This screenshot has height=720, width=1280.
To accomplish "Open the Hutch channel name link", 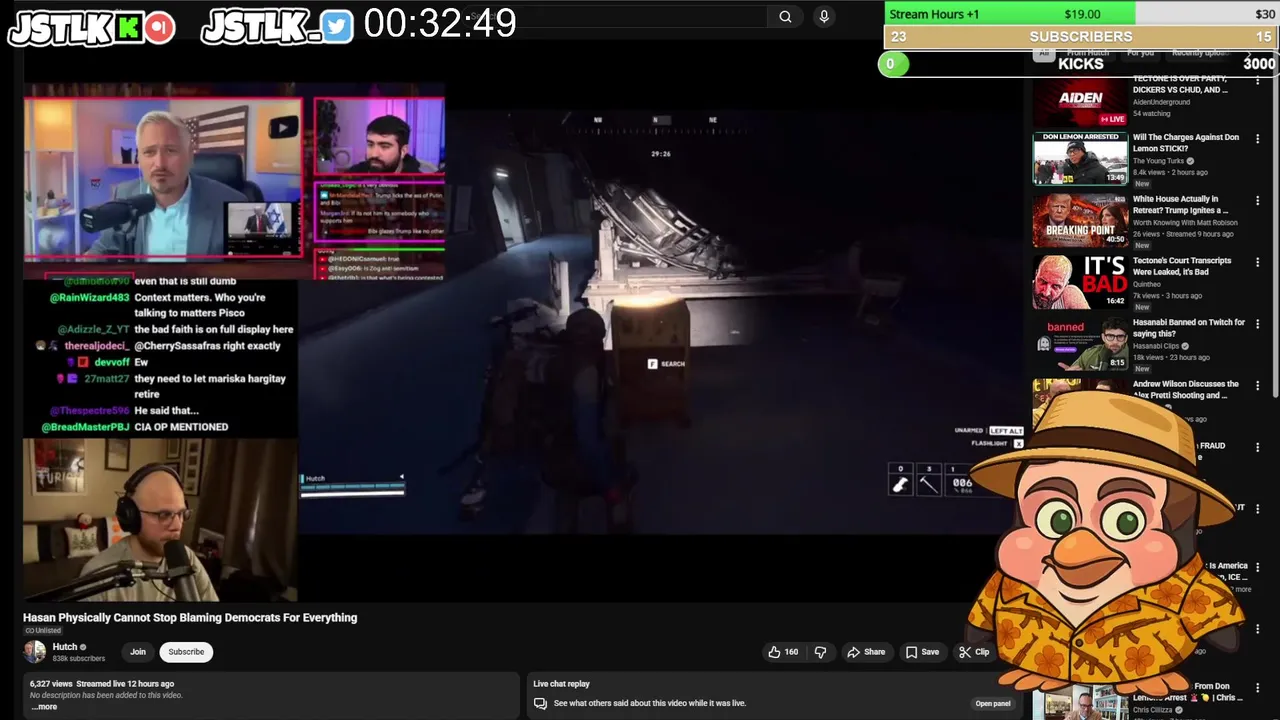I will [x=65, y=647].
